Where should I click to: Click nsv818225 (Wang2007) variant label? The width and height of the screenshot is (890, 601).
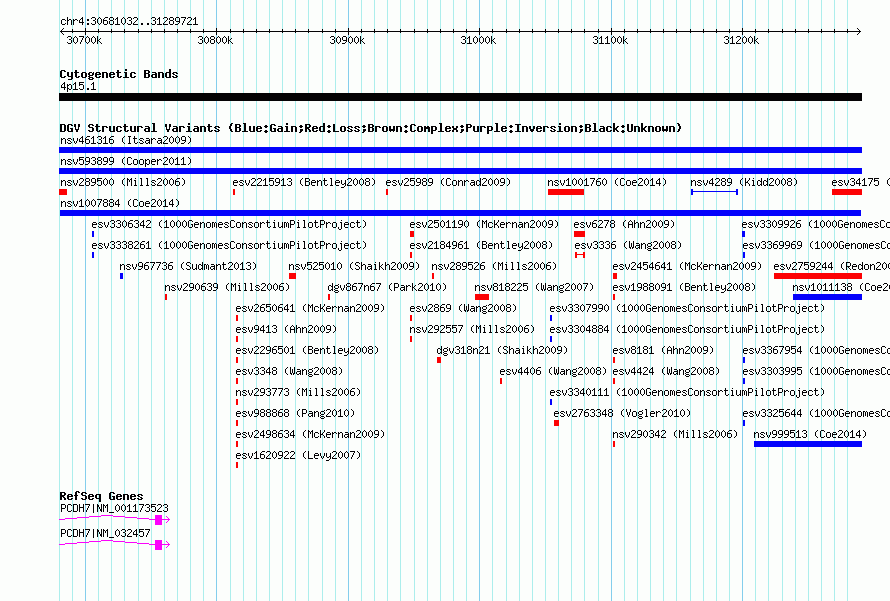pos(534,287)
